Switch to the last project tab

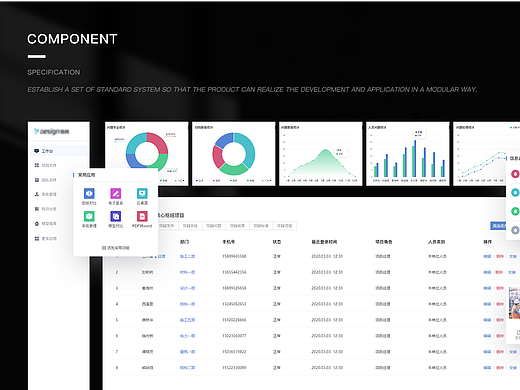285,226
